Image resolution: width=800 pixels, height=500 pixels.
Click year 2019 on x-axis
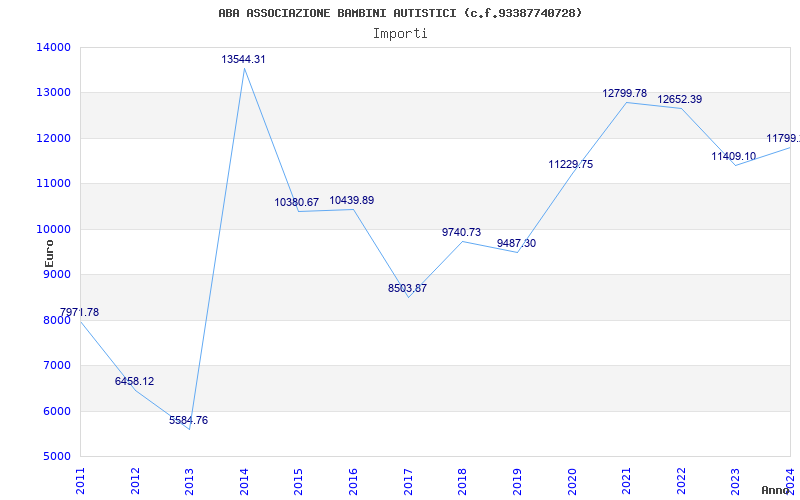(517, 482)
